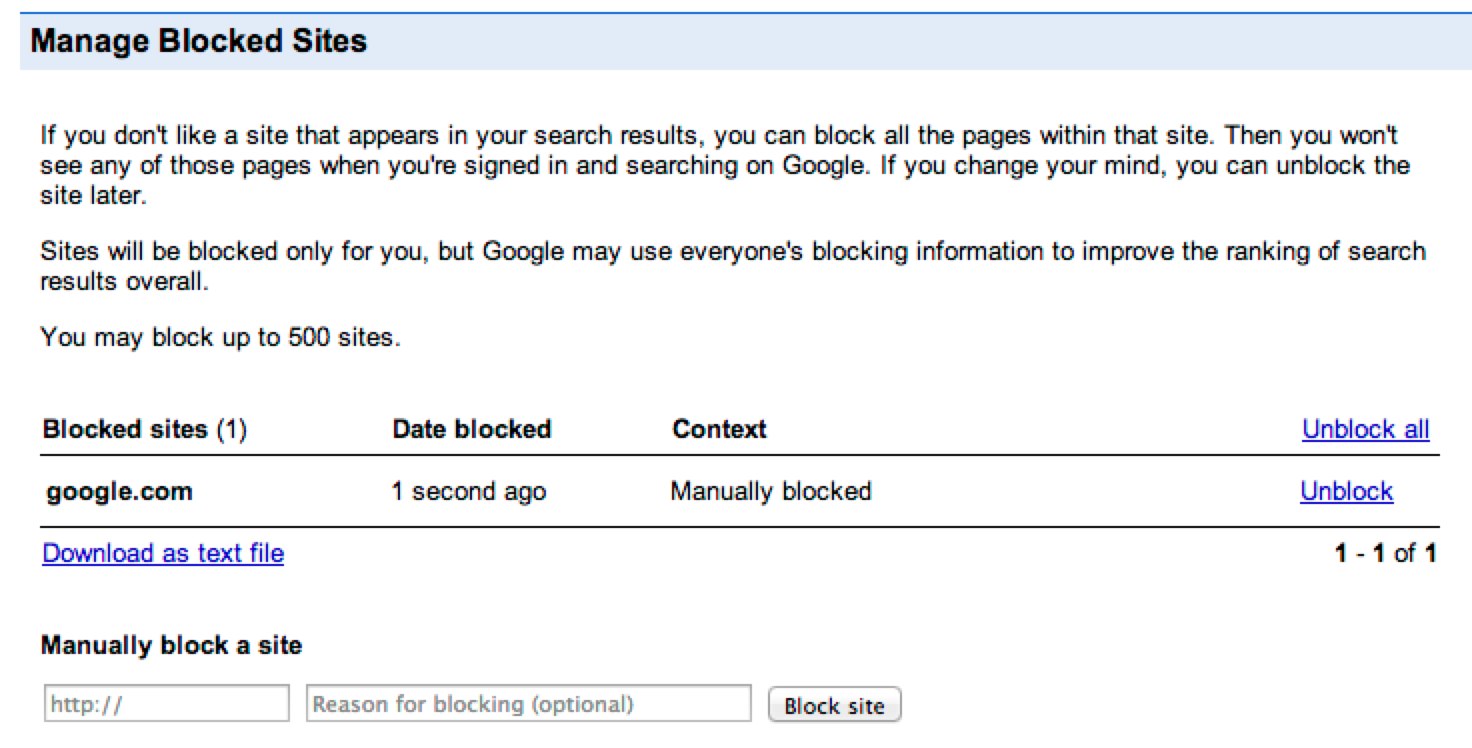Click the '1 - 1 of 1' pagination text

point(1385,553)
